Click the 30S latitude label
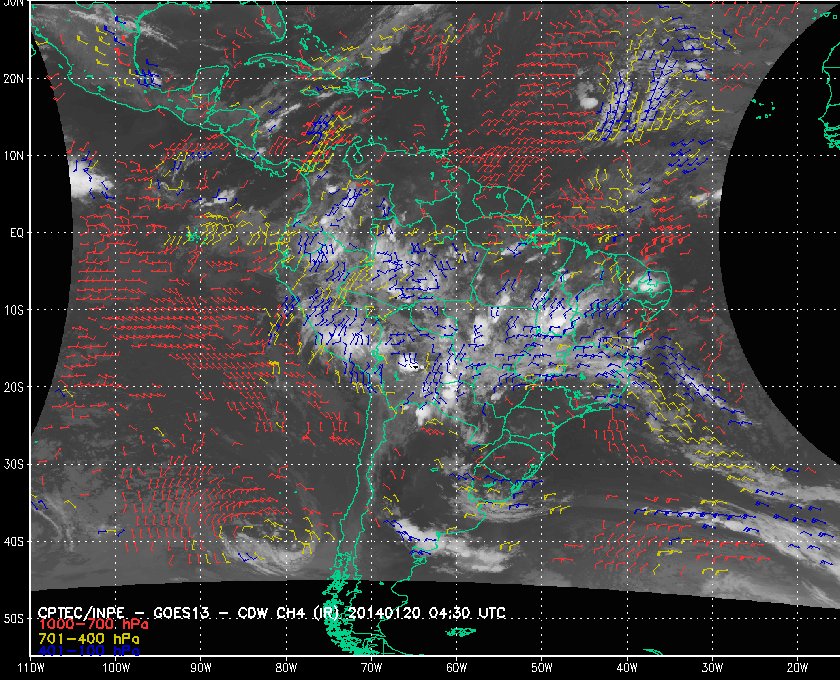Viewport: 840px width, 680px height. click(x=13, y=465)
